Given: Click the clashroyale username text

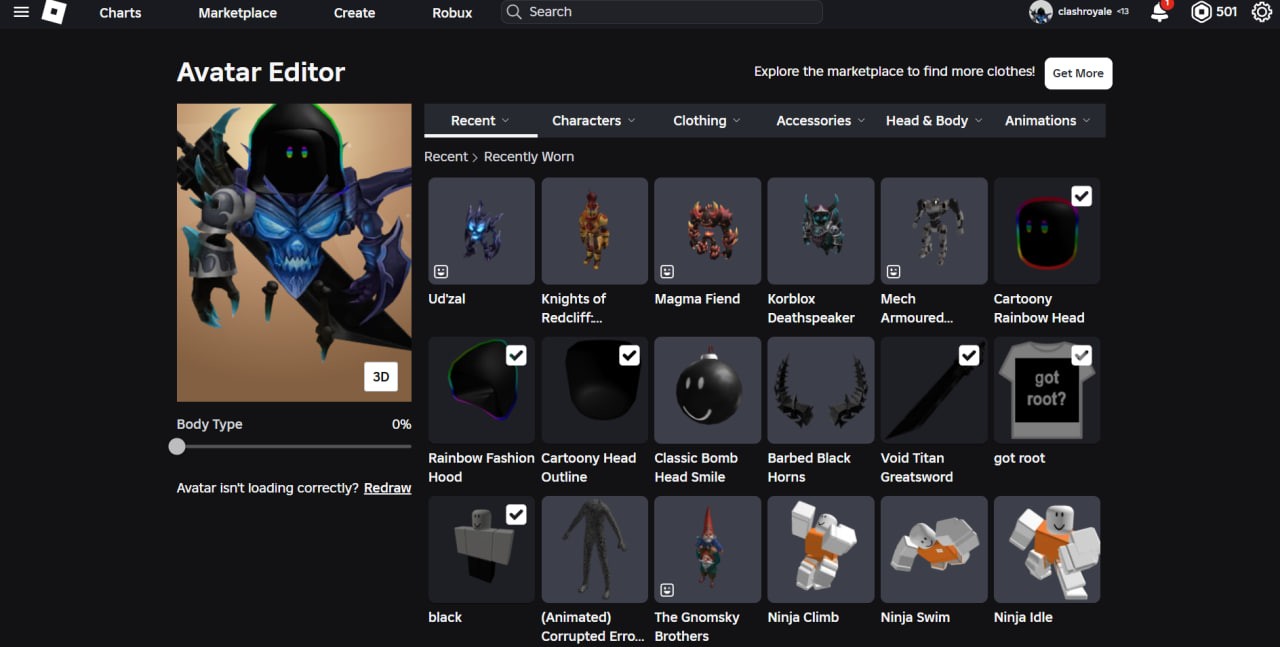Looking at the screenshot, I should coord(1085,12).
